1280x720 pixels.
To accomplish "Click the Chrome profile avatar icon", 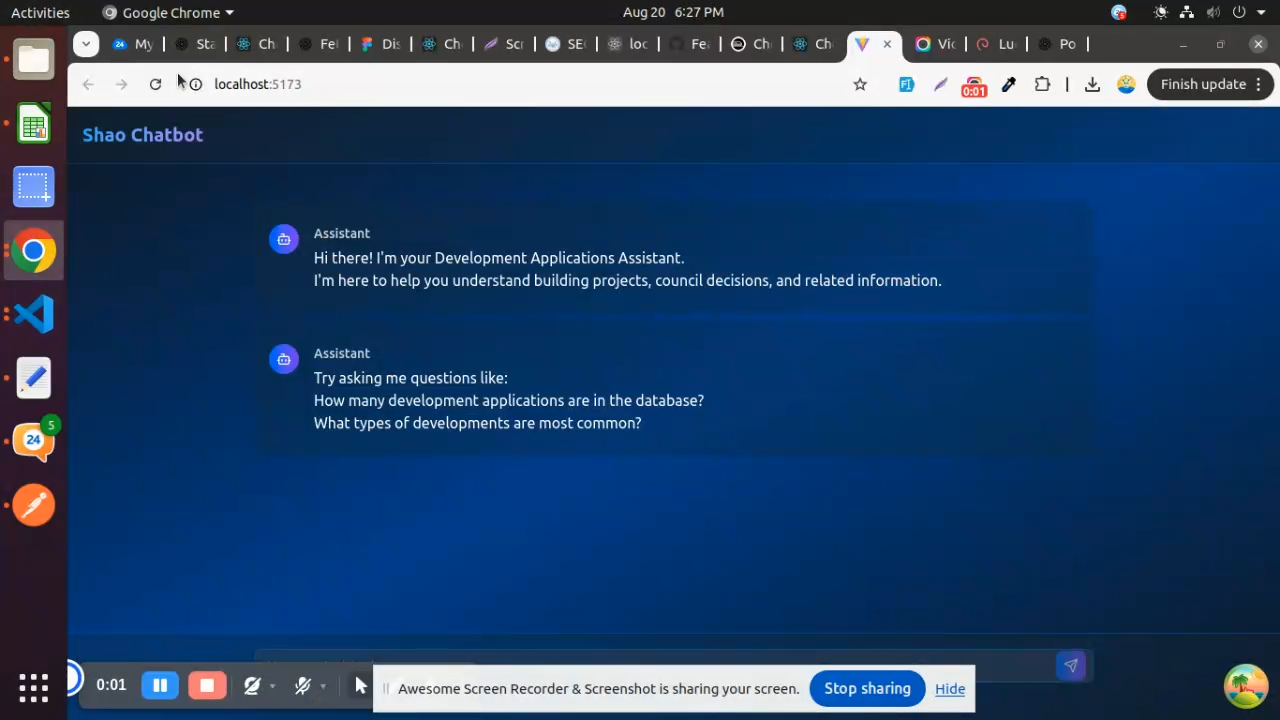I will pyautogui.click(x=1126, y=85).
